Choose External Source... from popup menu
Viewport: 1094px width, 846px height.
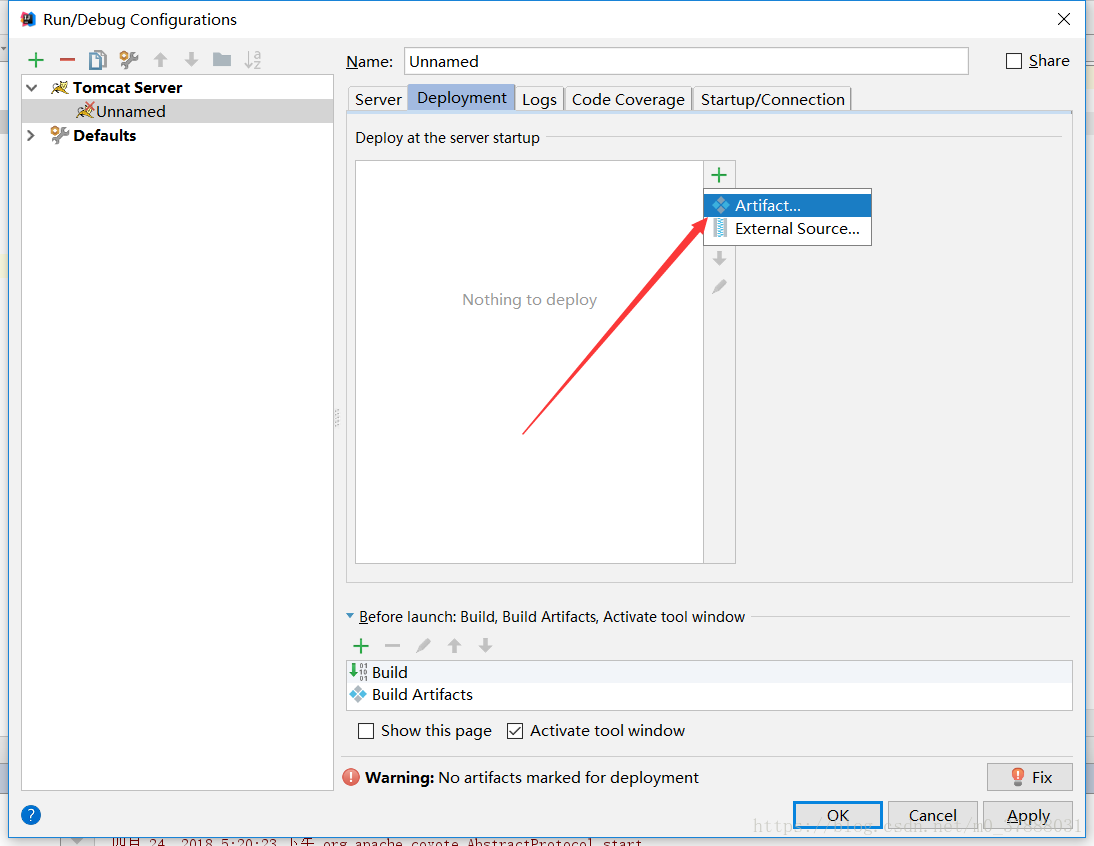click(x=788, y=229)
